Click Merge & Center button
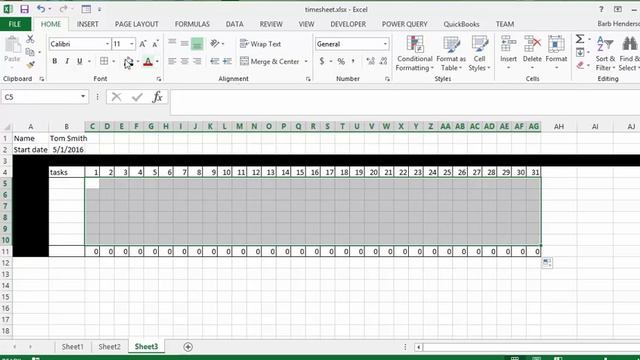640x360 pixels. [270, 61]
